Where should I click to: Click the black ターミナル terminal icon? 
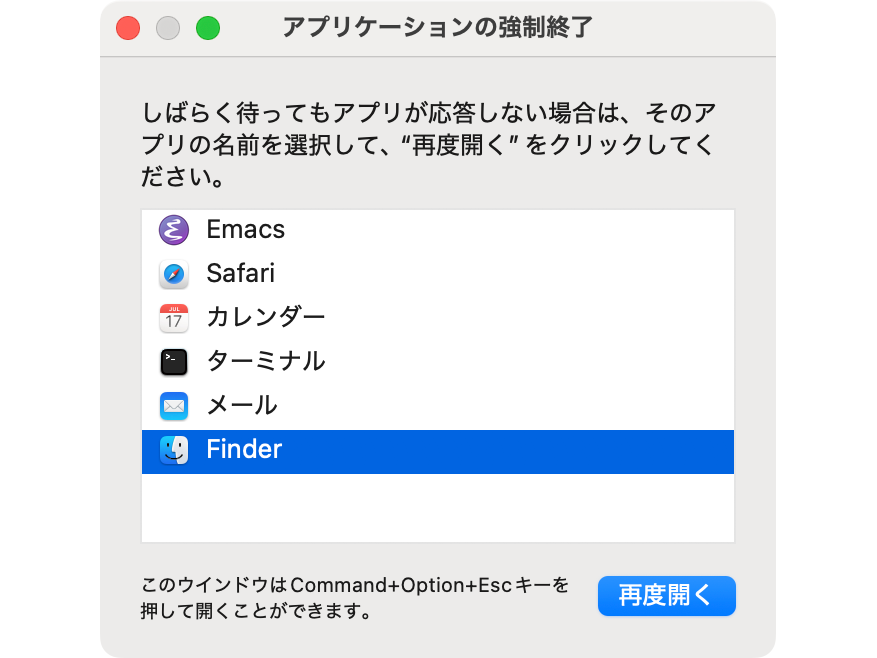tap(173, 362)
